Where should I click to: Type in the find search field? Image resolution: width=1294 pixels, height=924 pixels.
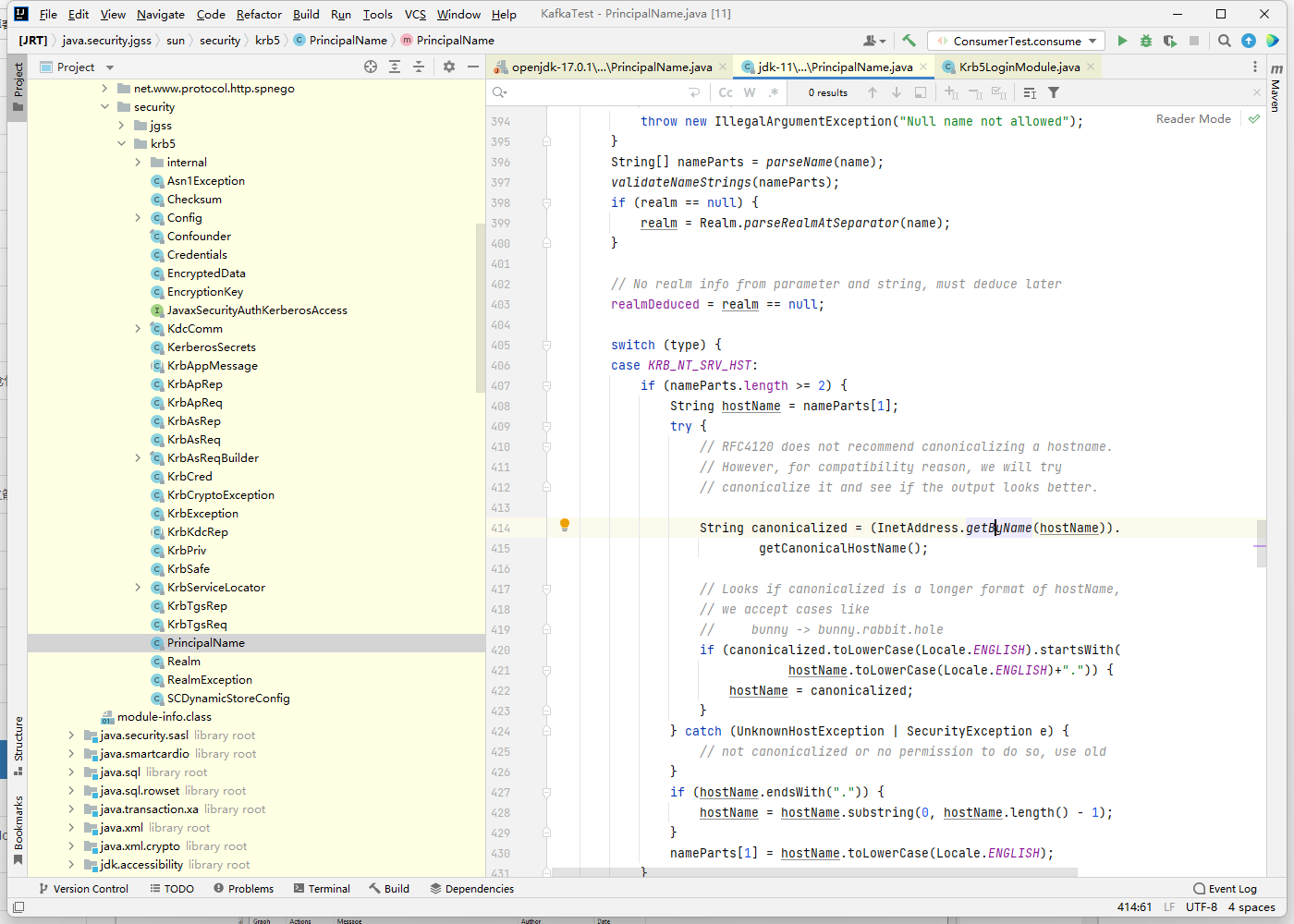coord(592,92)
